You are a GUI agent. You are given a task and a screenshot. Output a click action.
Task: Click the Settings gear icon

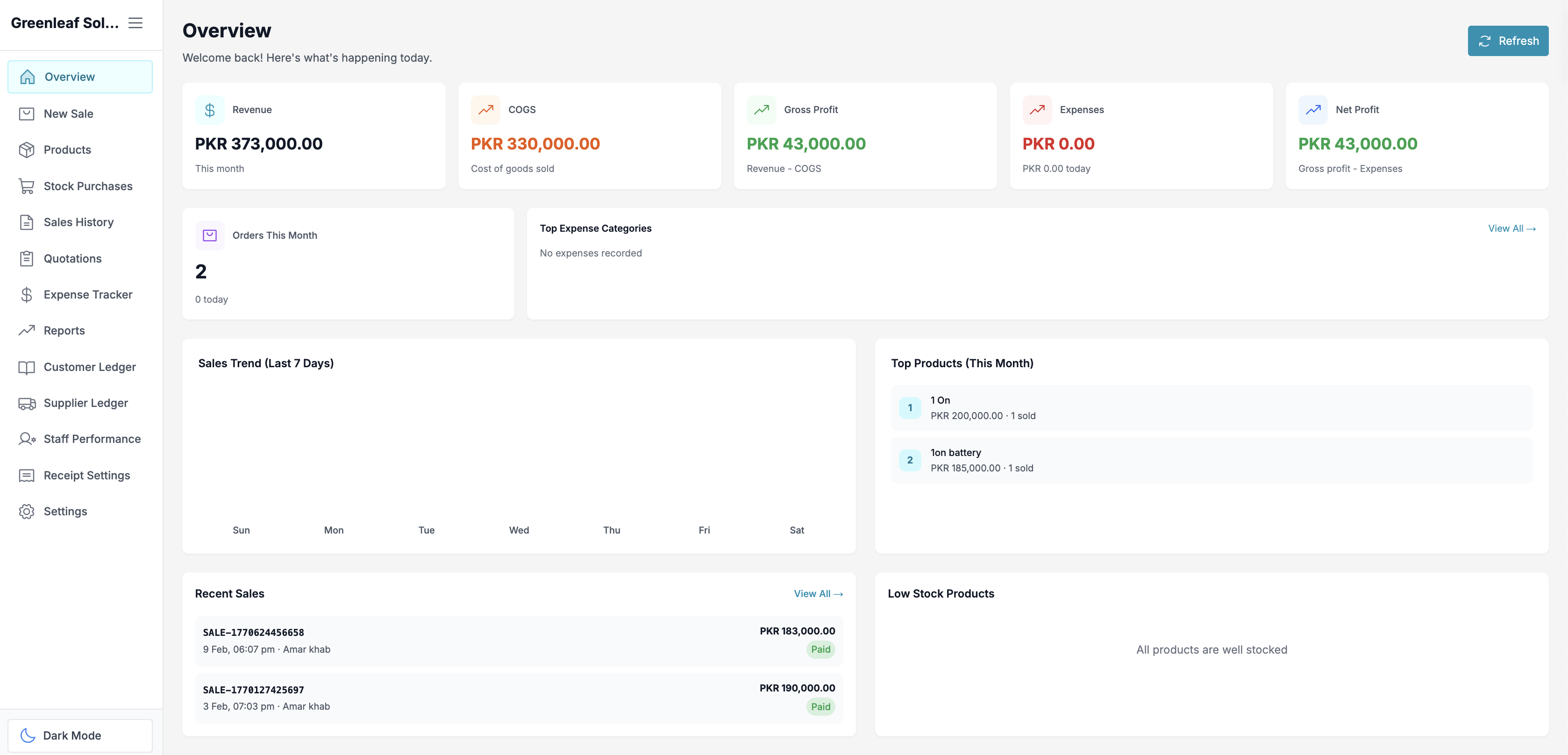(27, 512)
